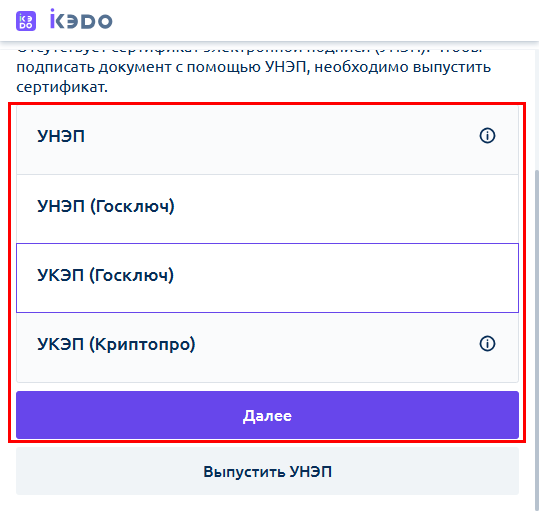Open the info icon beside УНЭП
539x511 pixels.
coord(487,135)
